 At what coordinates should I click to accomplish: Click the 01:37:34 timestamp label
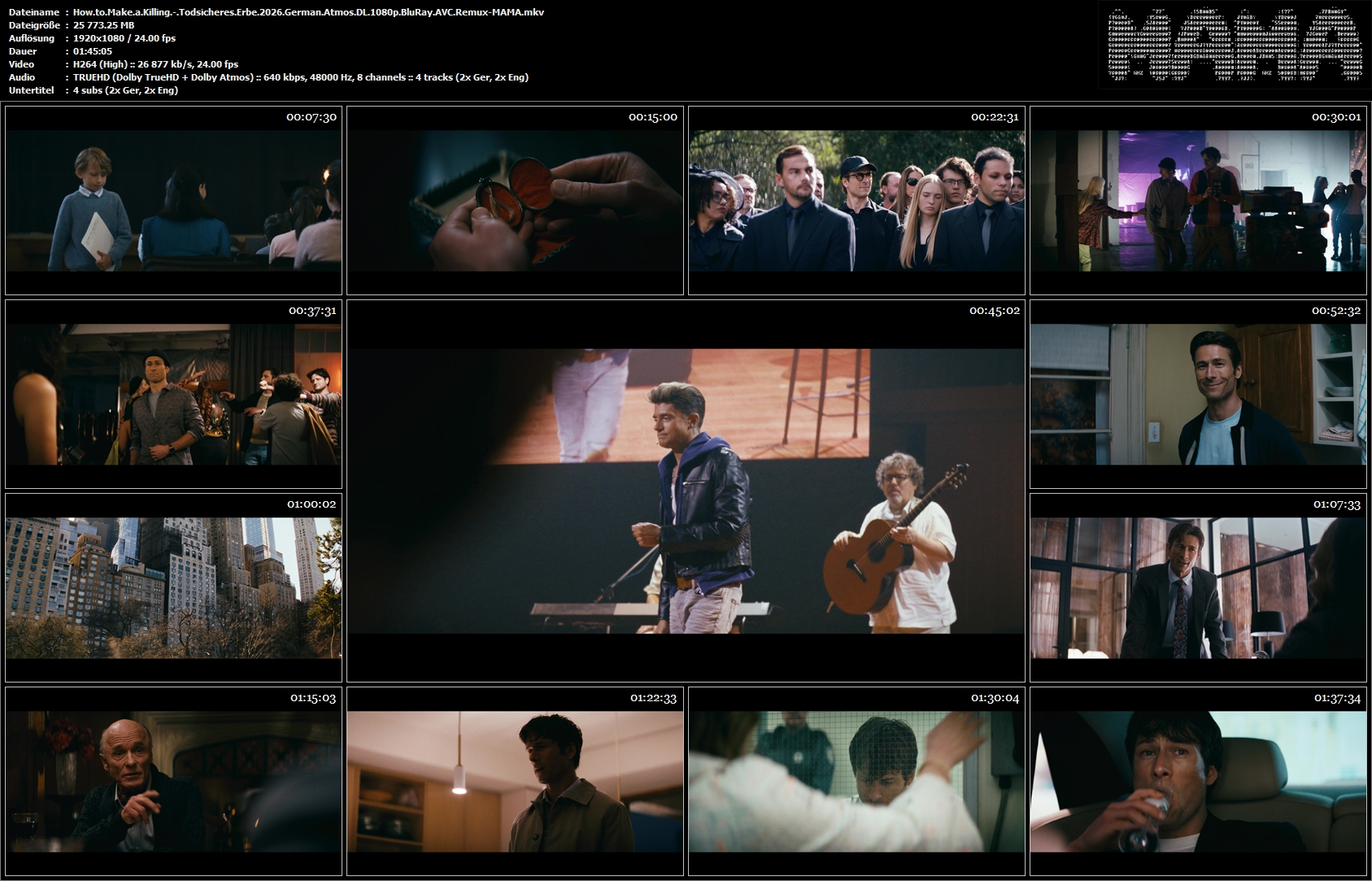tap(1337, 698)
